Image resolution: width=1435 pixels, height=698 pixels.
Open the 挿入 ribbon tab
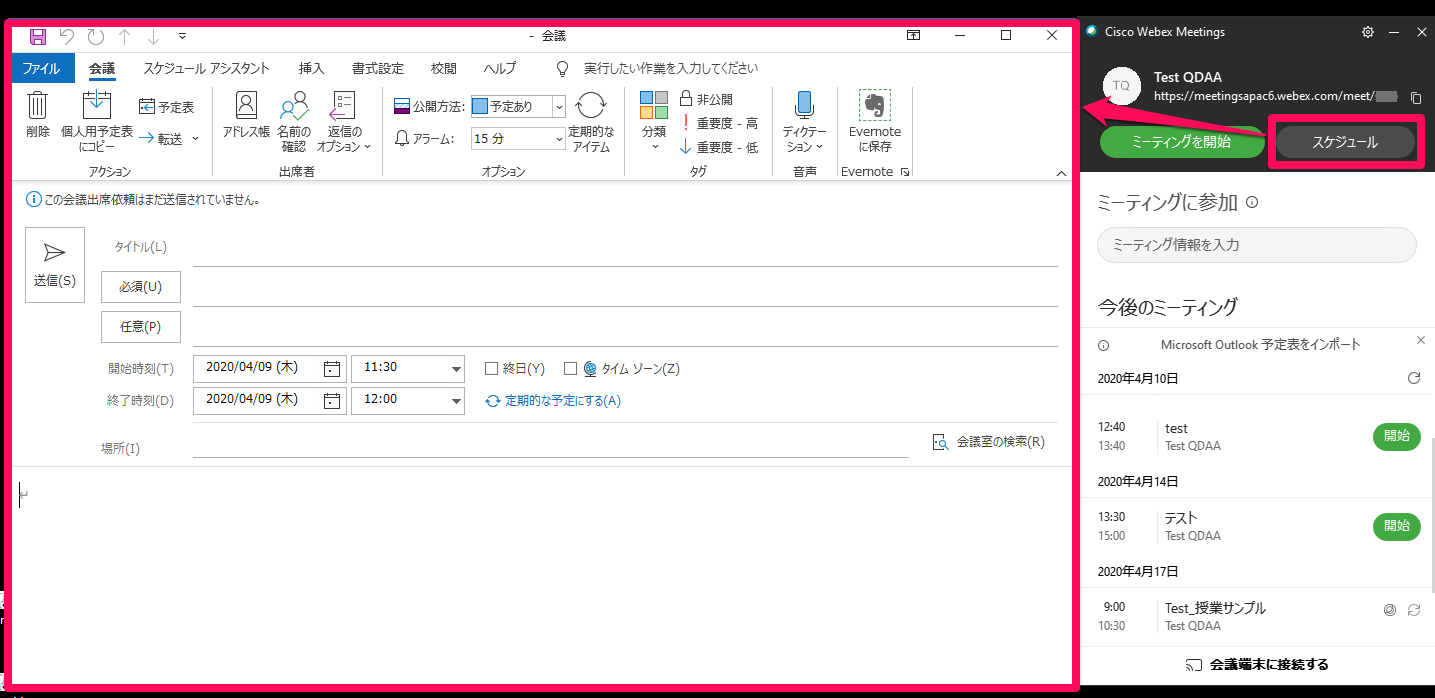coord(312,69)
